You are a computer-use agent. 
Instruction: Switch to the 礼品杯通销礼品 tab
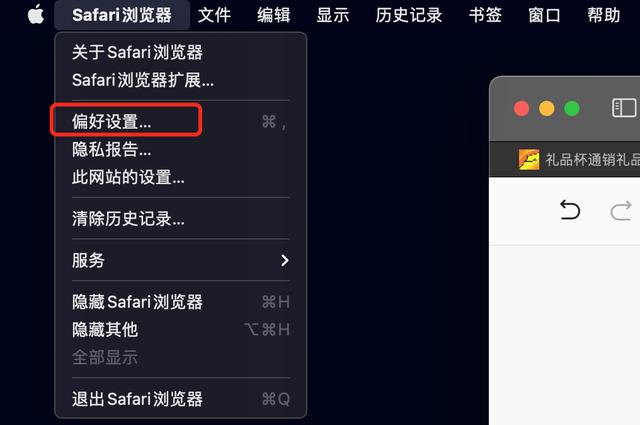pos(579,159)
